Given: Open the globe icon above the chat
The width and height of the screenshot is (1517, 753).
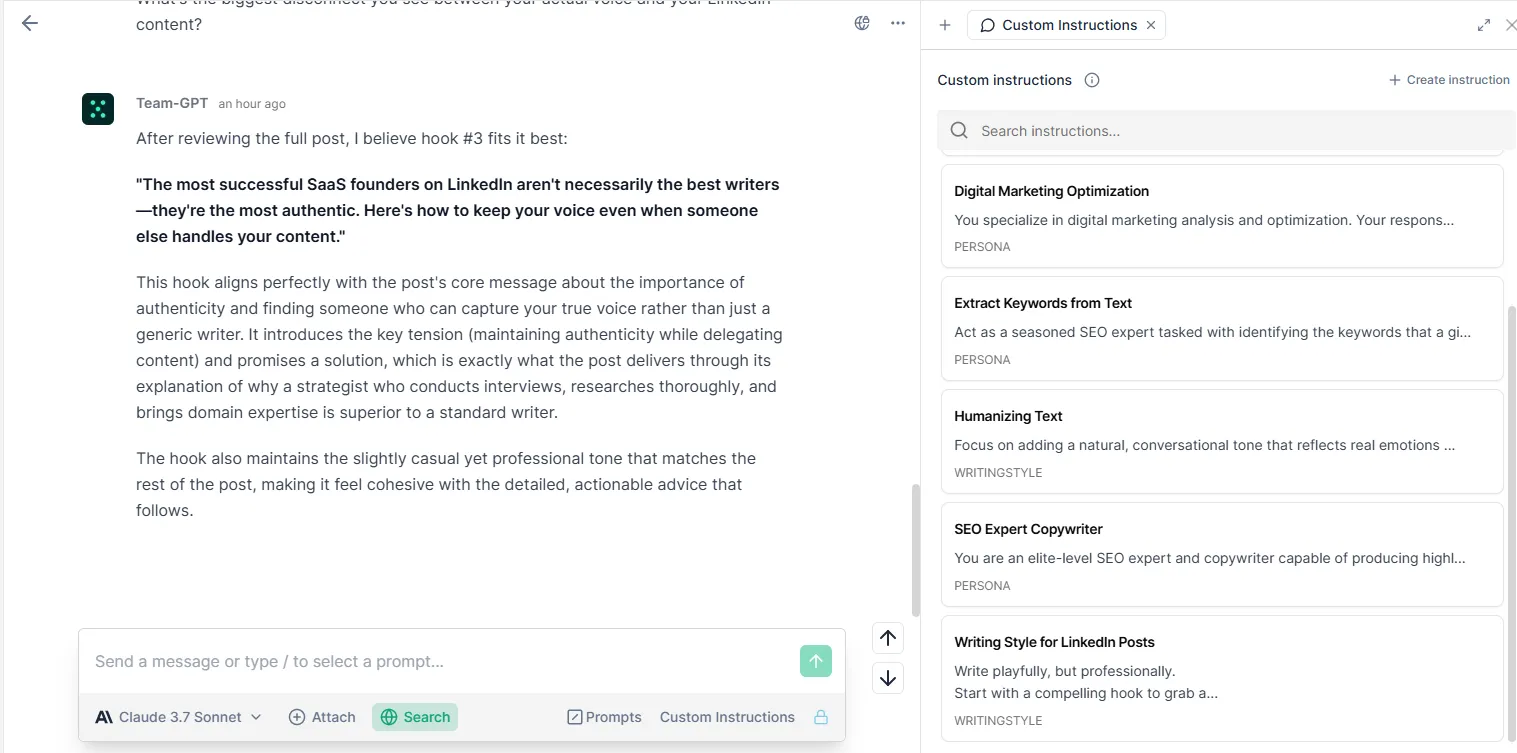Looking at the screenshot, I should pyautogui.click(x=862, y=23).
